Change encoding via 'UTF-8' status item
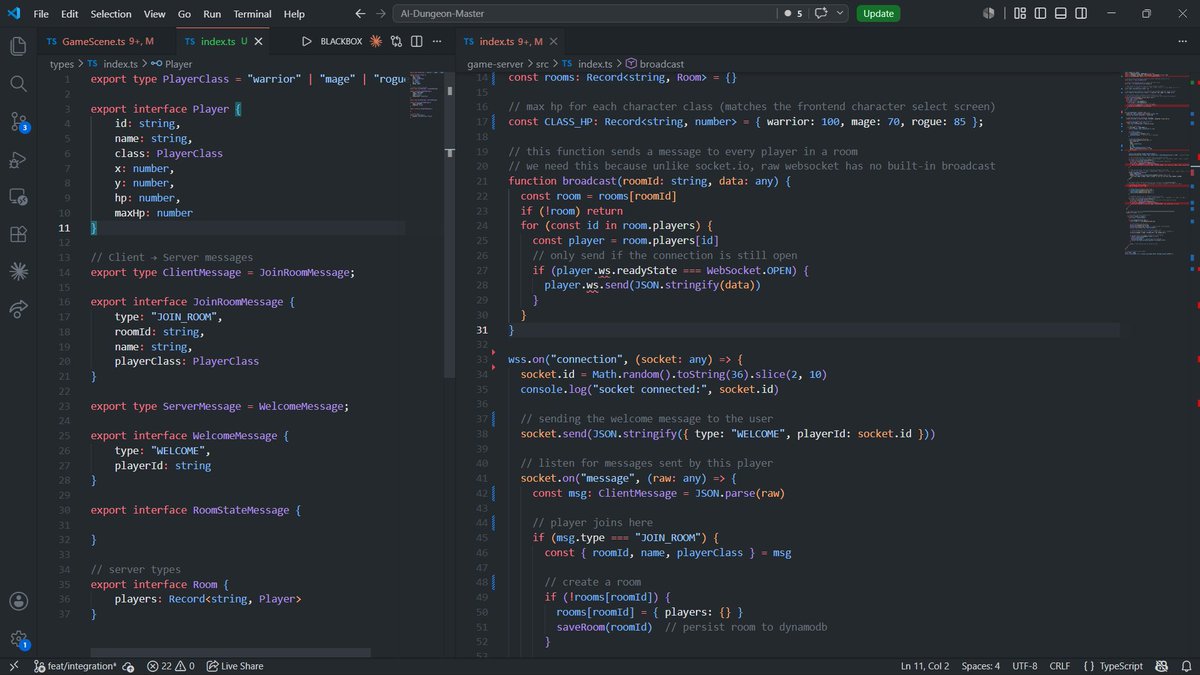This screenshot has height=675, width=1200. coord(1025,665)
